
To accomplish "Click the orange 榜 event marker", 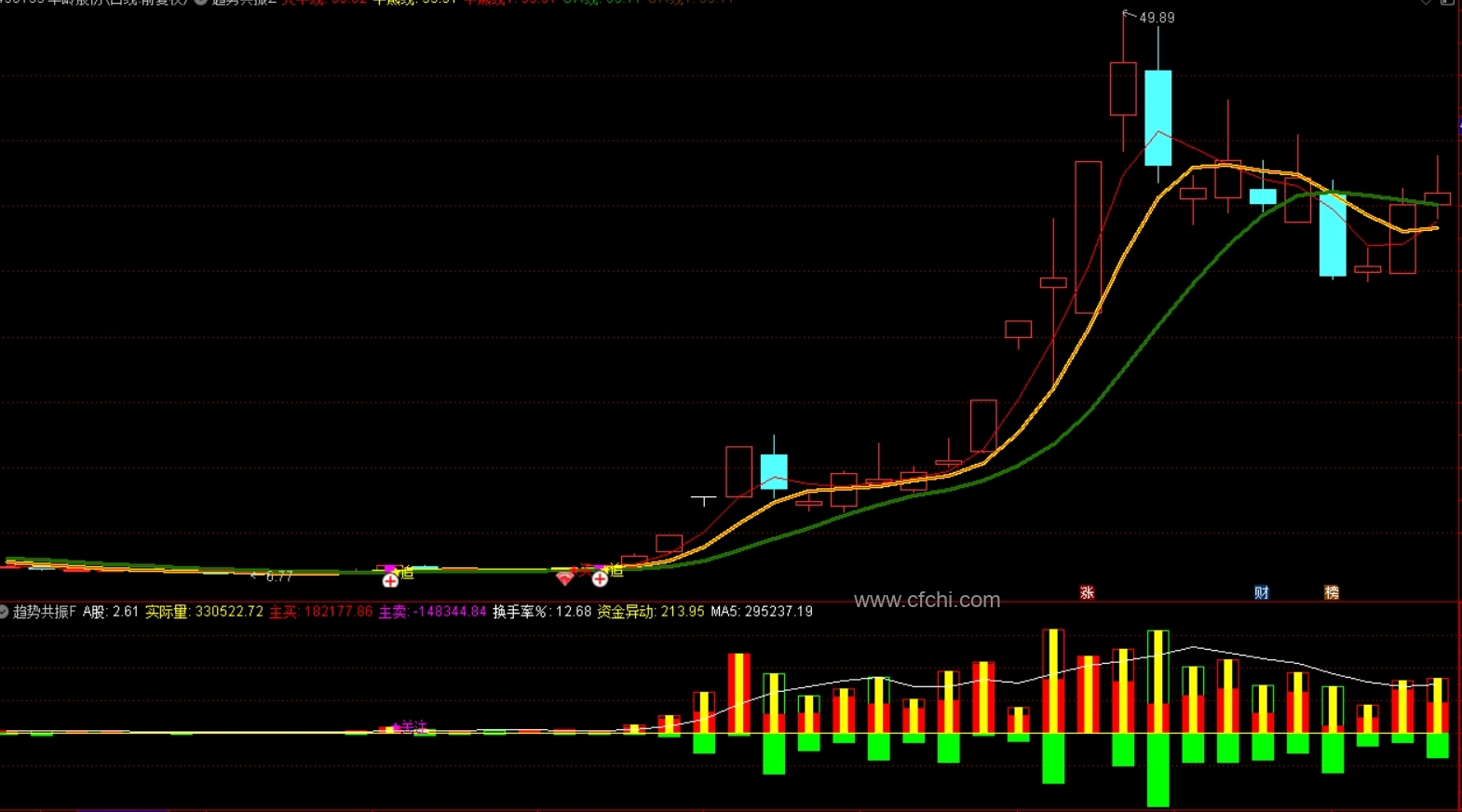I will 1332,592.
